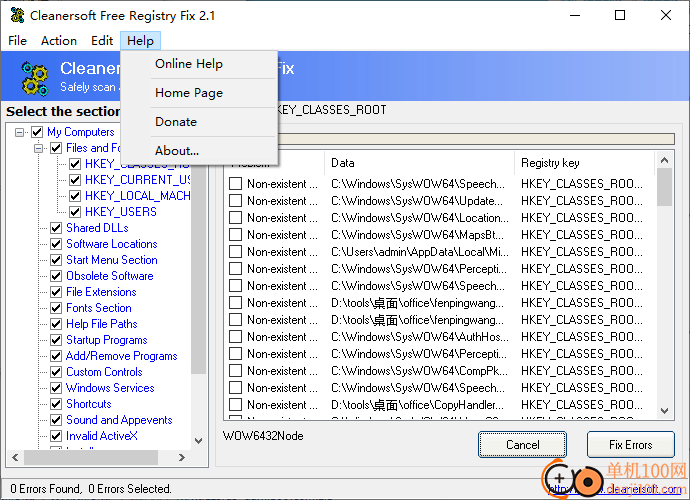Select the Windows Services tree label
Screen dimensions: 690x500
pyautogui.click(x=110, y=388)
